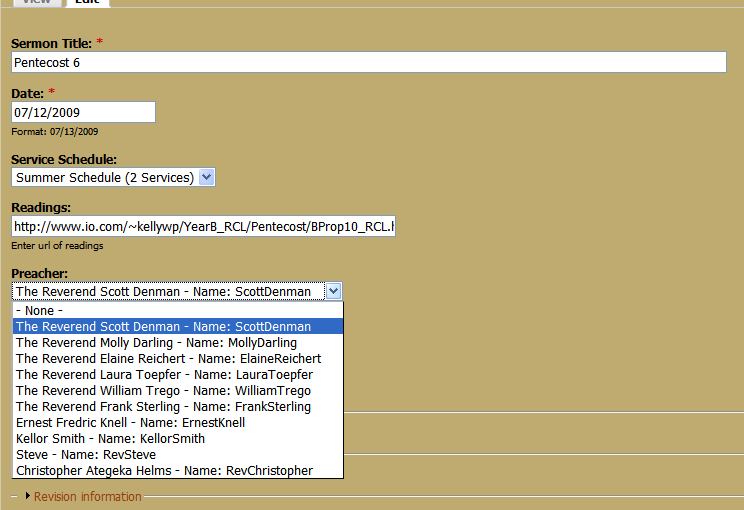Choose The Reverend Elaine Reichert option

tap(178, 359)
